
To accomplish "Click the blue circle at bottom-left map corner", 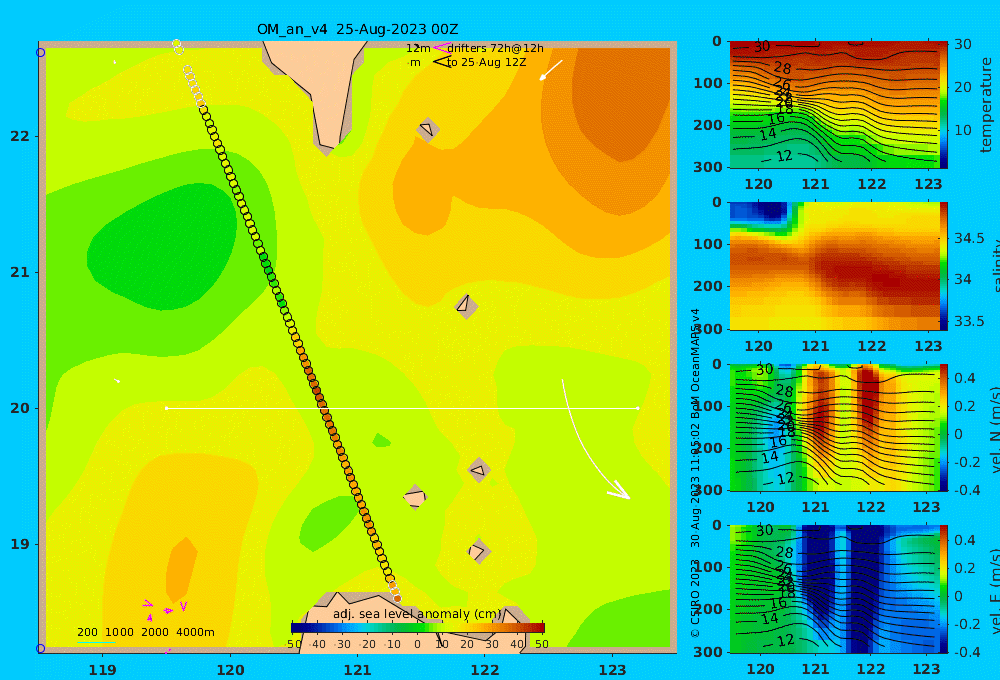I will tap(40, 649).
